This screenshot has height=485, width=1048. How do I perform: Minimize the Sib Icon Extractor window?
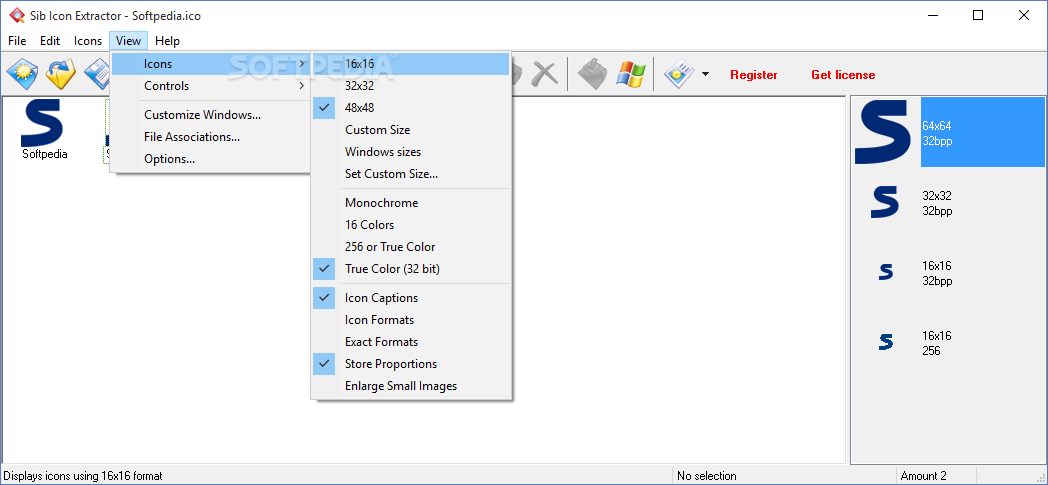(932, 15)
